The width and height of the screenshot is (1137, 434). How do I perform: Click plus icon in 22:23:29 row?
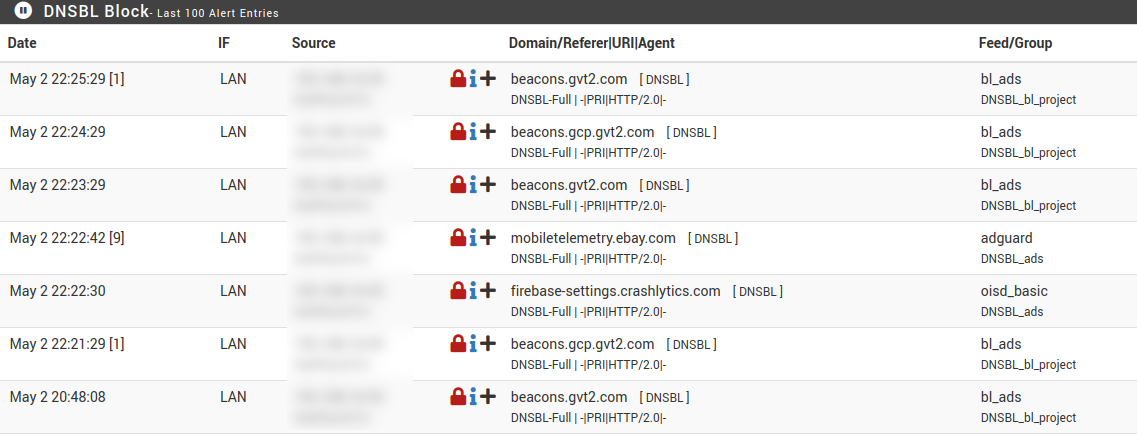pos(488,184)
